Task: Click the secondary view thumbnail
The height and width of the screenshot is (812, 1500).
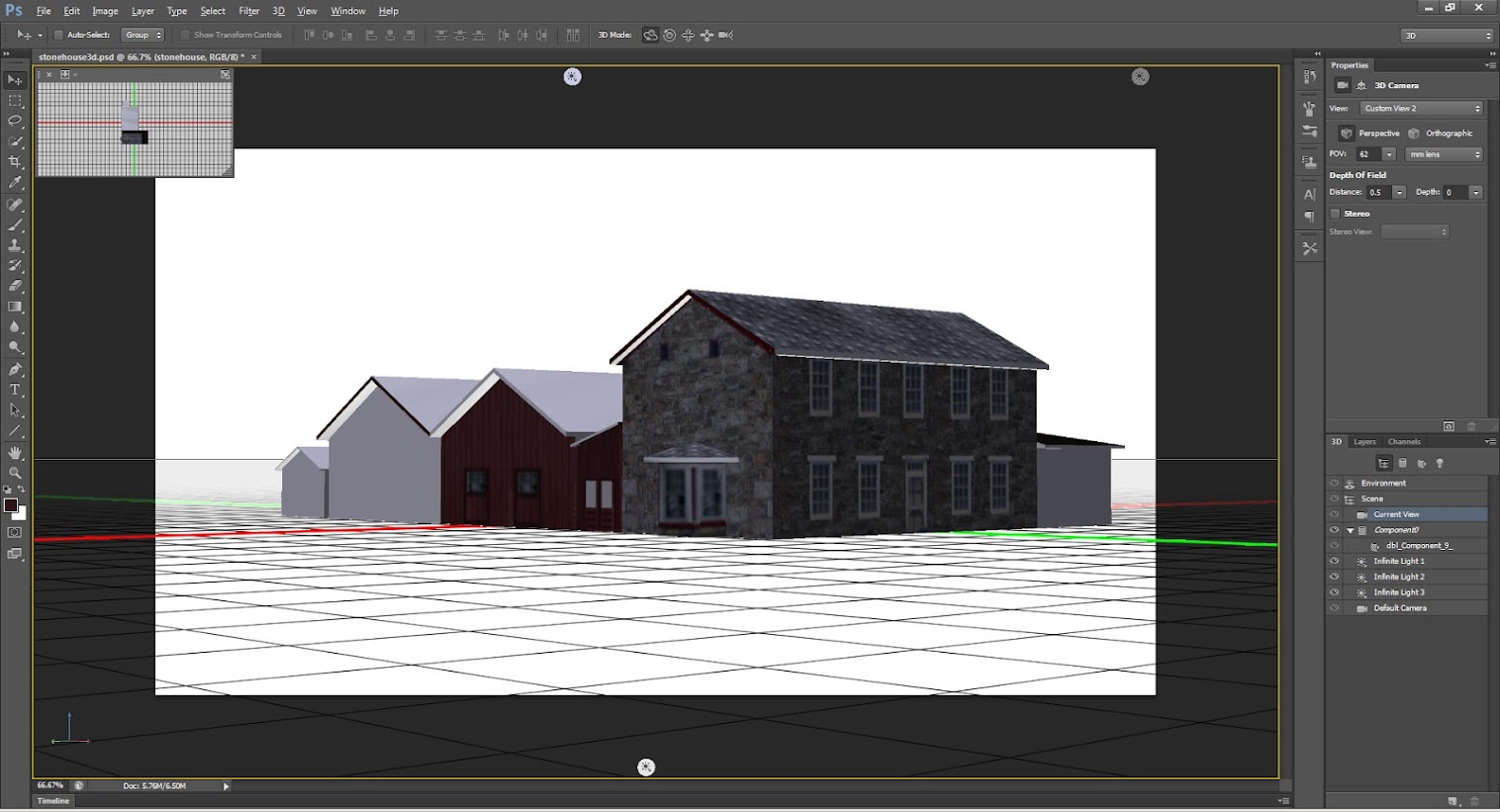Action: (x=135, y=129)
